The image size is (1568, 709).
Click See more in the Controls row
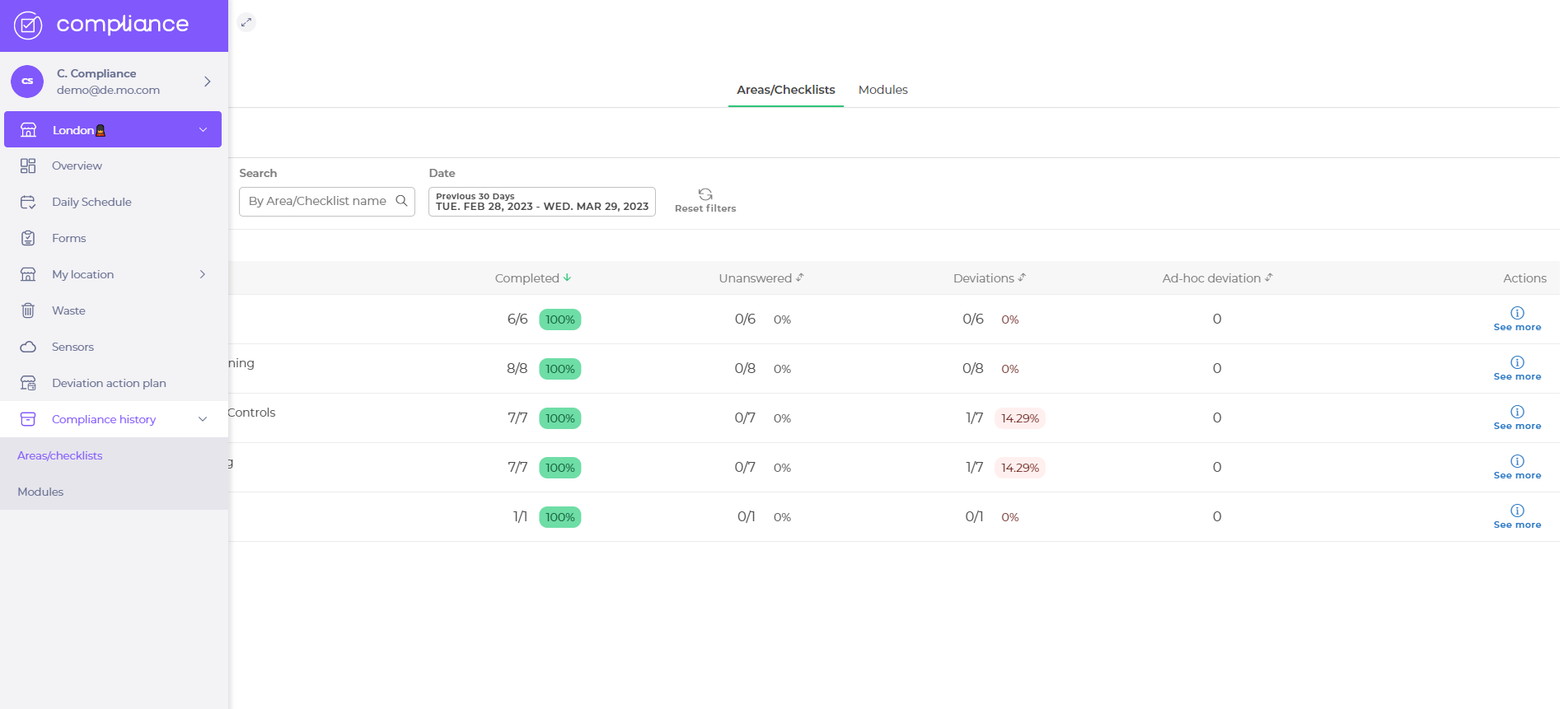click(1517, 426)
